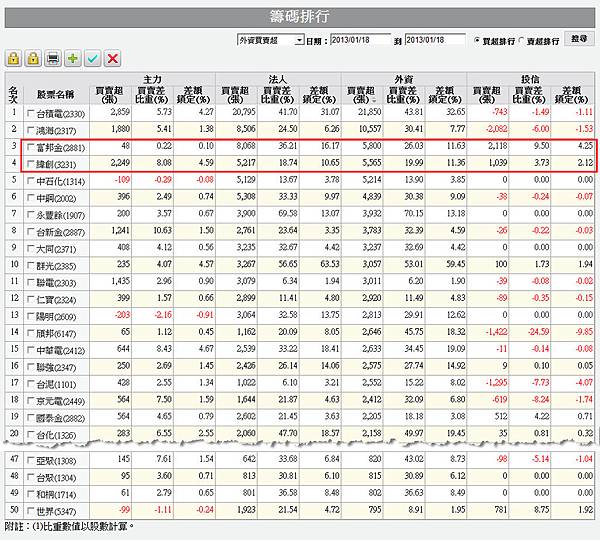Click the stock name 台積電(2330)
This screenshot has width=600, height=540.
[x=60, y=114]
